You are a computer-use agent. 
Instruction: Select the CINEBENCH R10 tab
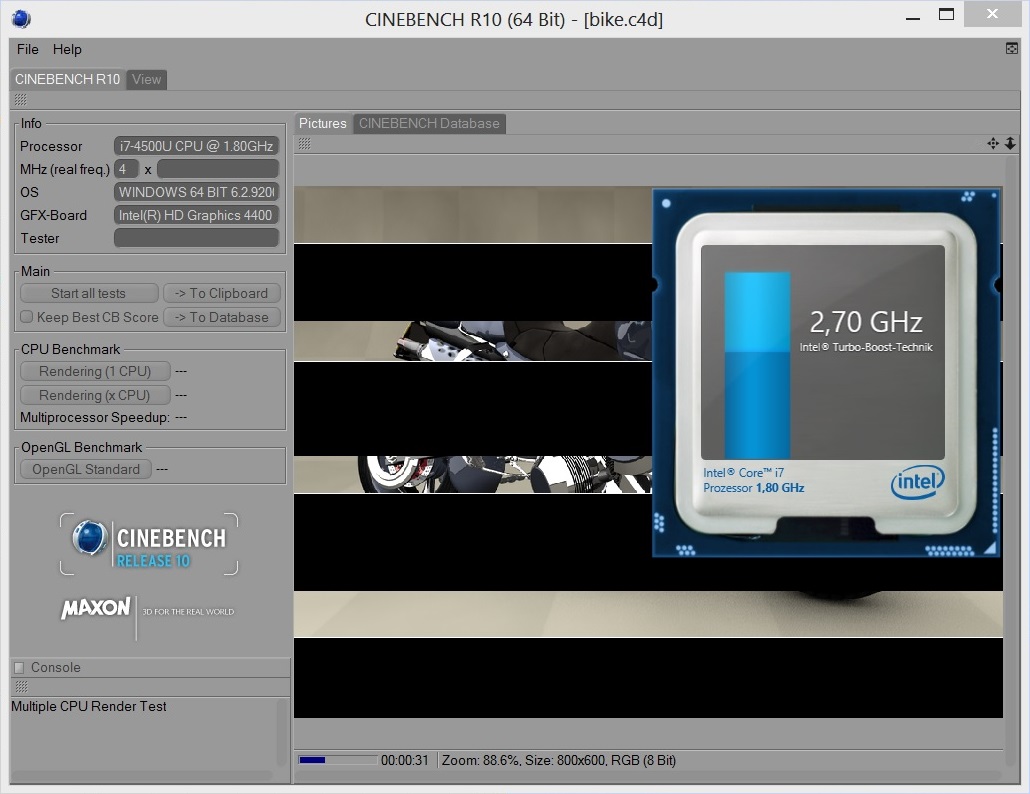67,79
